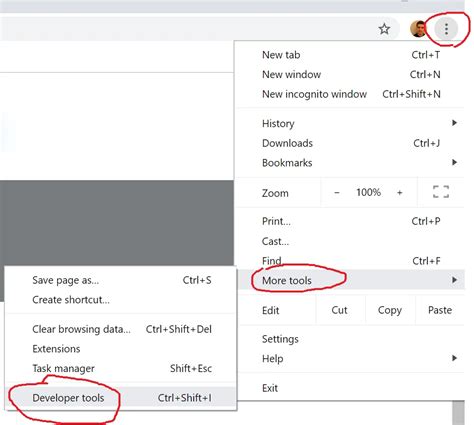Click Copy in the Edit row
Image resolution: width=474 pixels, height=425 pixels.
(390, 310)
